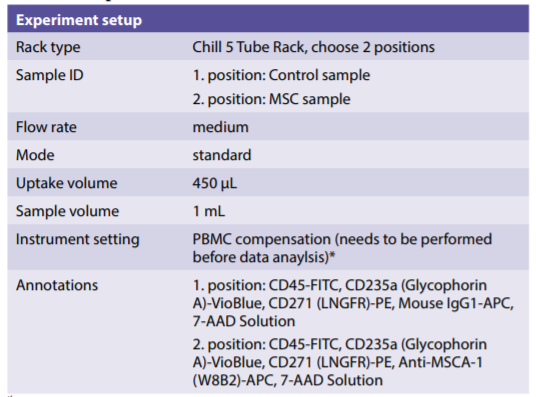Click the asterisk after data anaylsis

(x=332, y=255)
